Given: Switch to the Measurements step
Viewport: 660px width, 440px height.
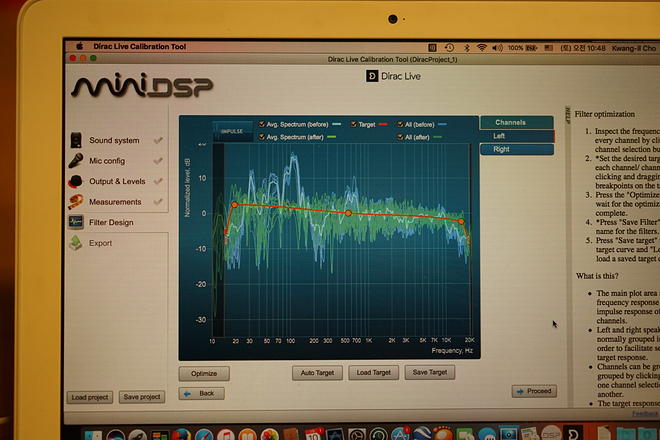Looking at the screenshot, I should [x=117, y=202].
